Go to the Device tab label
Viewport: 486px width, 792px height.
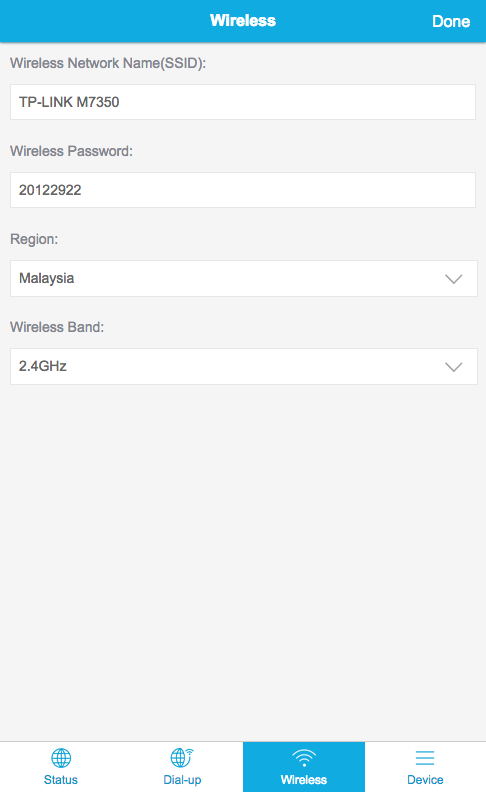(425, 779)
